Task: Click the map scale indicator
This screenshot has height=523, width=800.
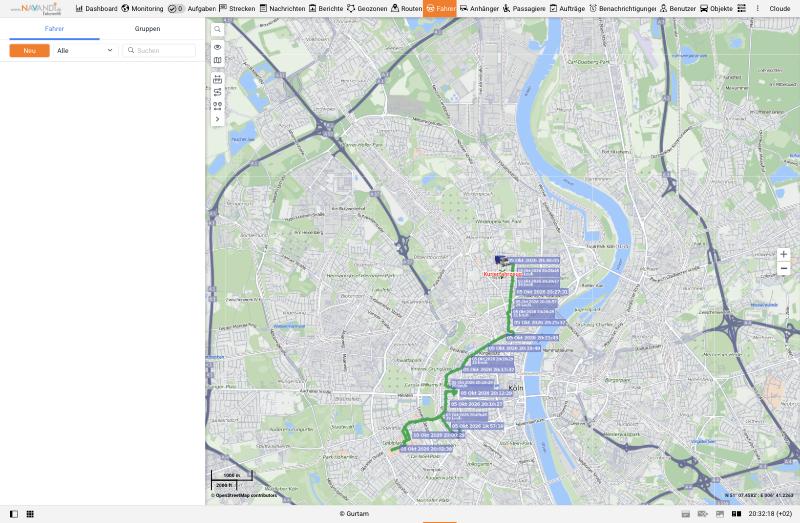Action: (232, 480)
